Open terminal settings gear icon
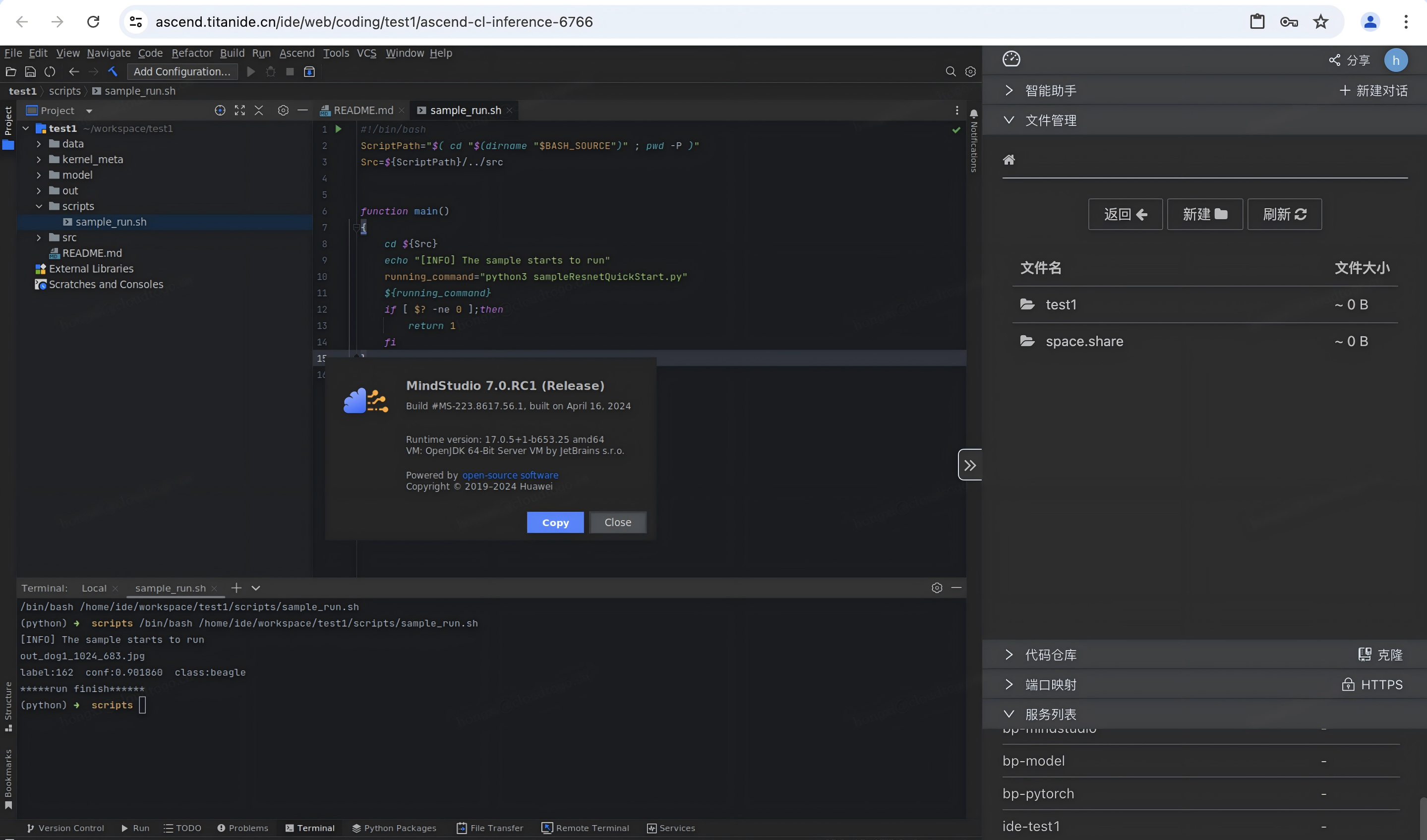This screenshot has height=840, width=1427. [x=937, y=588]
